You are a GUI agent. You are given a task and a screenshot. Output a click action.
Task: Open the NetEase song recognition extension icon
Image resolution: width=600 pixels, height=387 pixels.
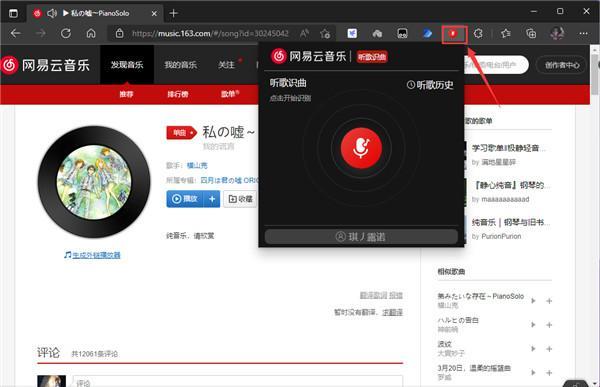click(x=453, y=34)
